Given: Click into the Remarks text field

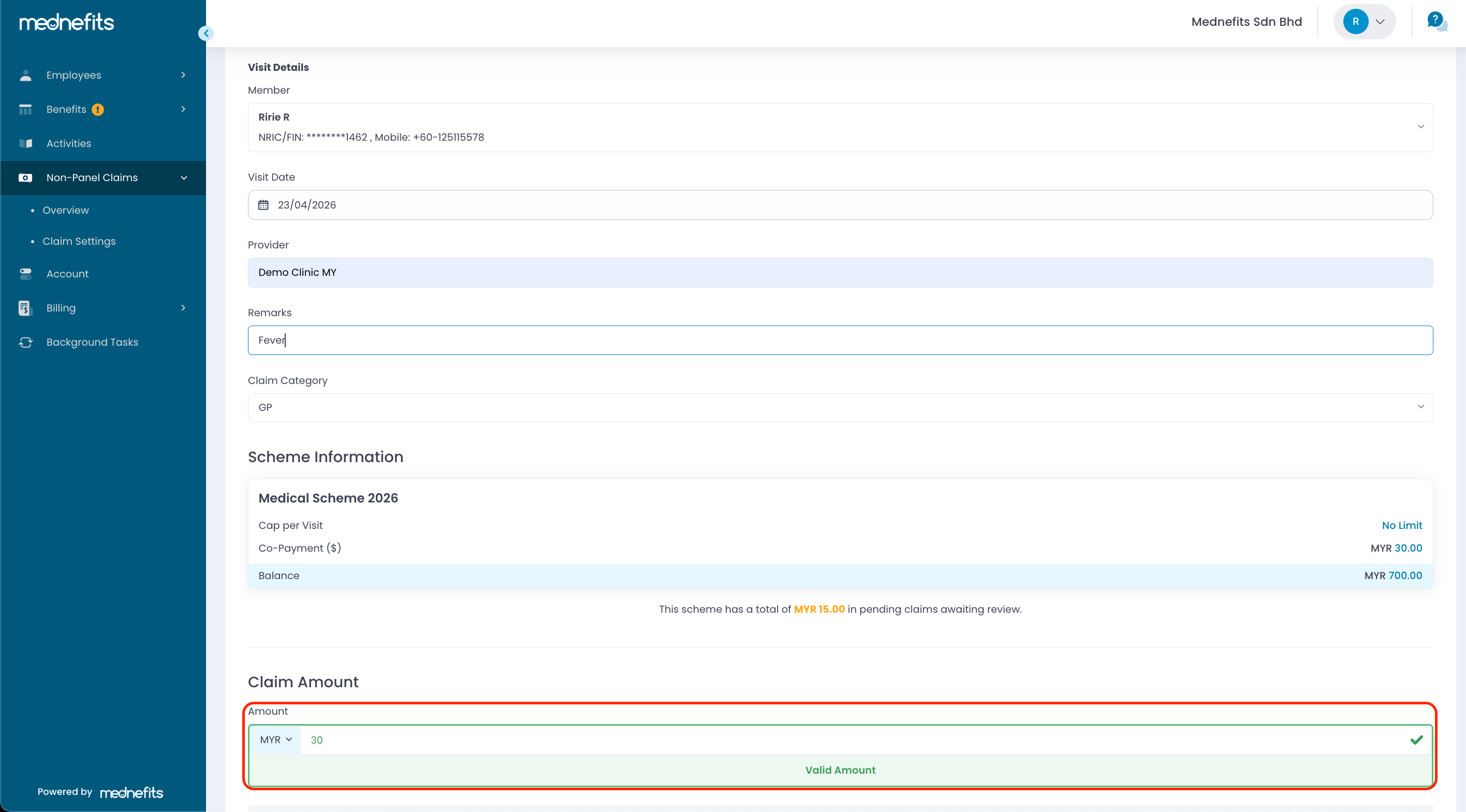Looking at the screenshot, I should pos(840,341).
